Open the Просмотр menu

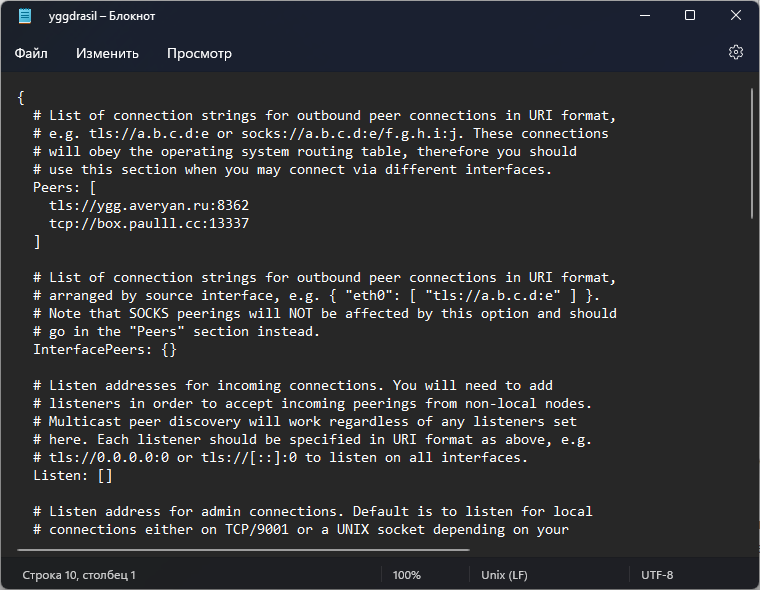(199, 53)
